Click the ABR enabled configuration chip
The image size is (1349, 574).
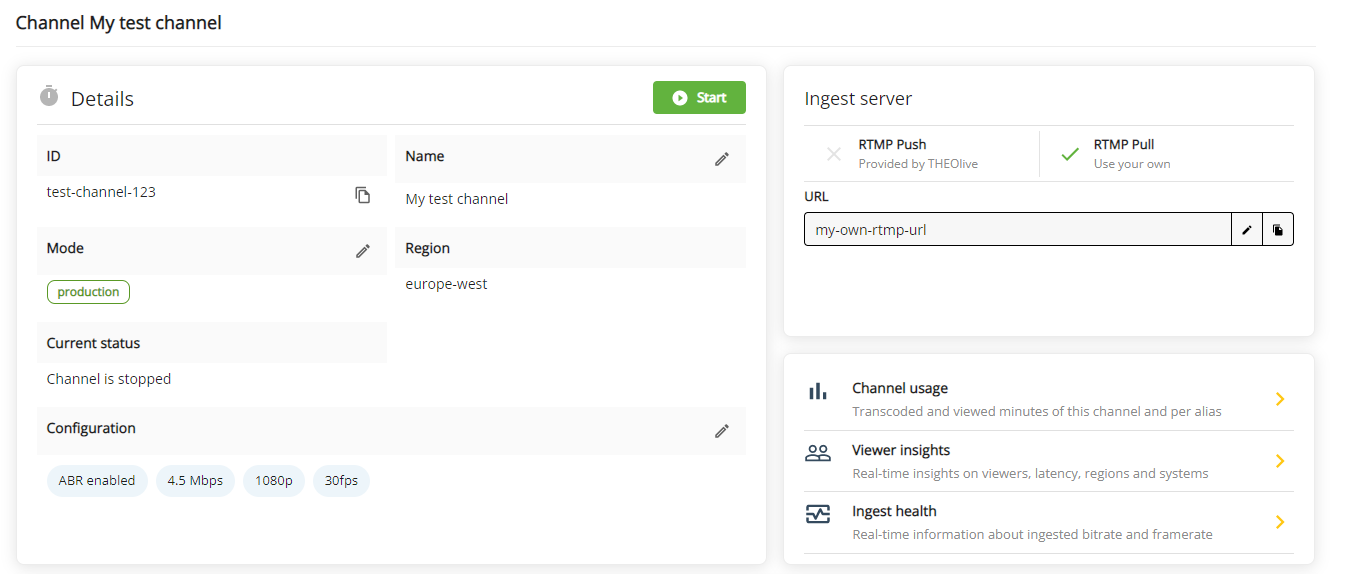[x=97, y=481]
